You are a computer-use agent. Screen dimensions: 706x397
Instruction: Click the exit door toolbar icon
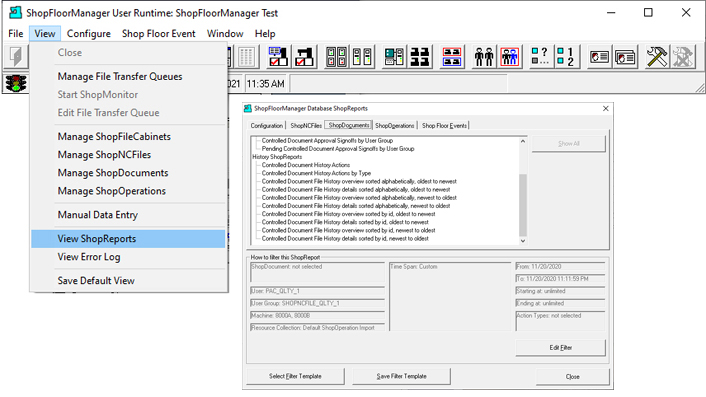16,57
